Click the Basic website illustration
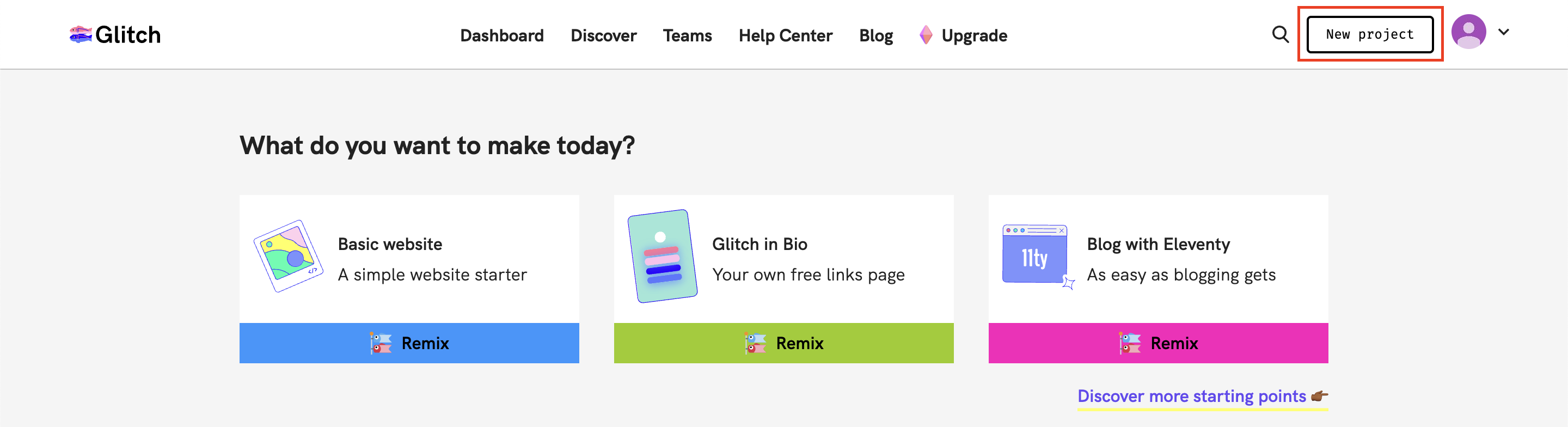 (x=288, y=256)
